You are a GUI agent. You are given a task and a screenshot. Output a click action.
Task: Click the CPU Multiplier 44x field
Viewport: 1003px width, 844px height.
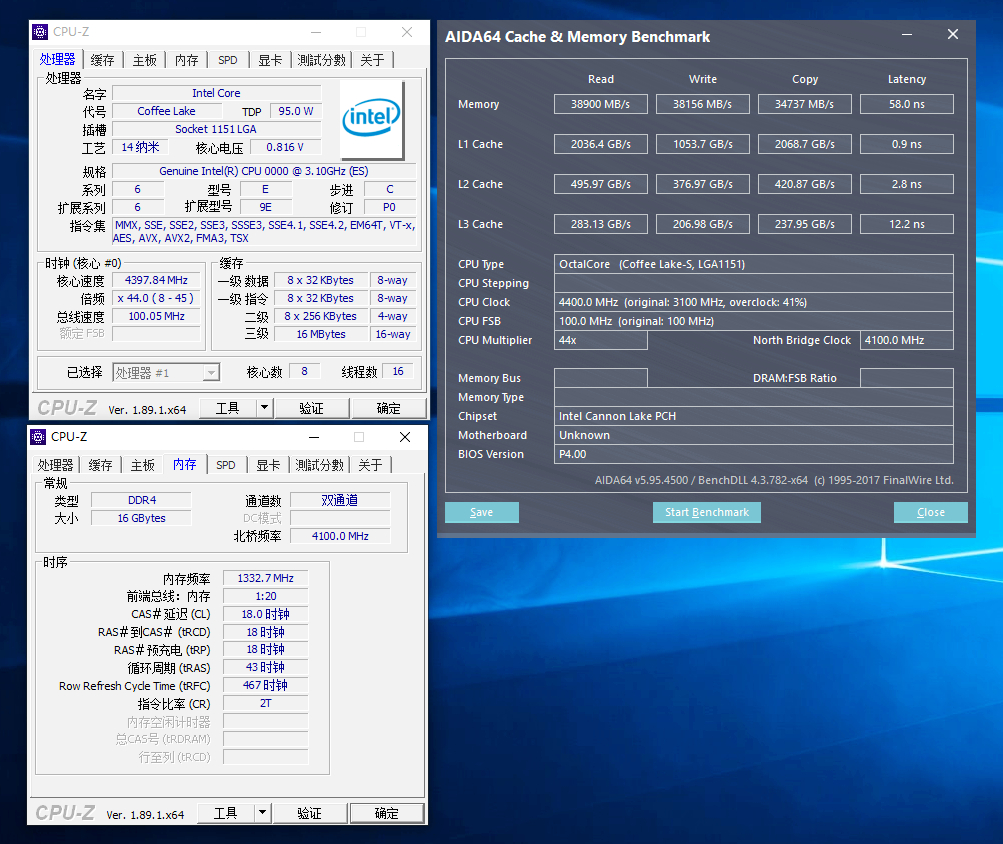(600, 340)
